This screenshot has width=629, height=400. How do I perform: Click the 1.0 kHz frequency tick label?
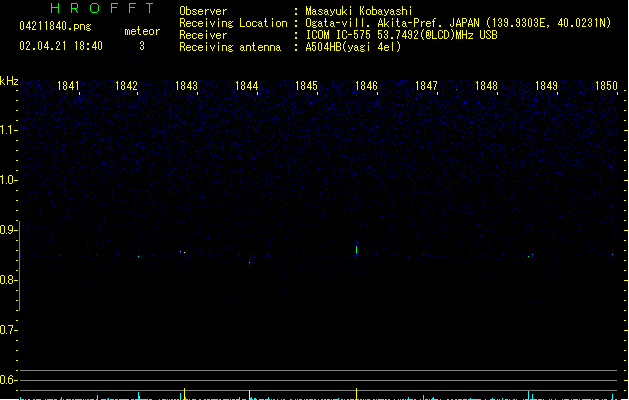click(7, 180)
